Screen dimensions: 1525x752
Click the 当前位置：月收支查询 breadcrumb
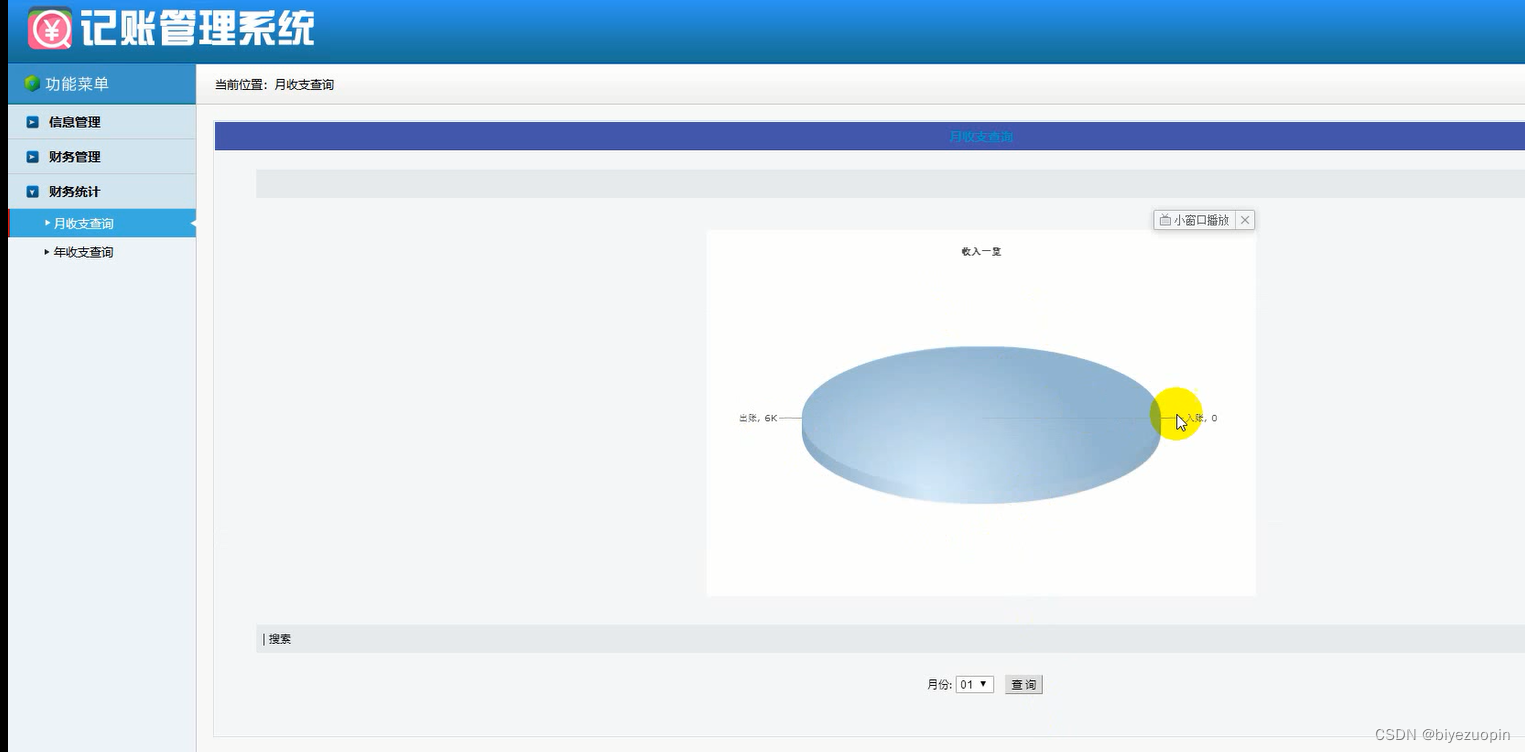[275, 85]
